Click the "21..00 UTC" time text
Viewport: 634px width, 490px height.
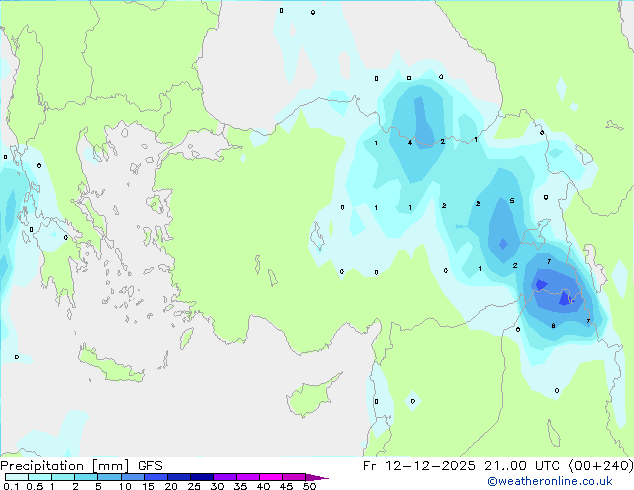[x=524, y=466]
